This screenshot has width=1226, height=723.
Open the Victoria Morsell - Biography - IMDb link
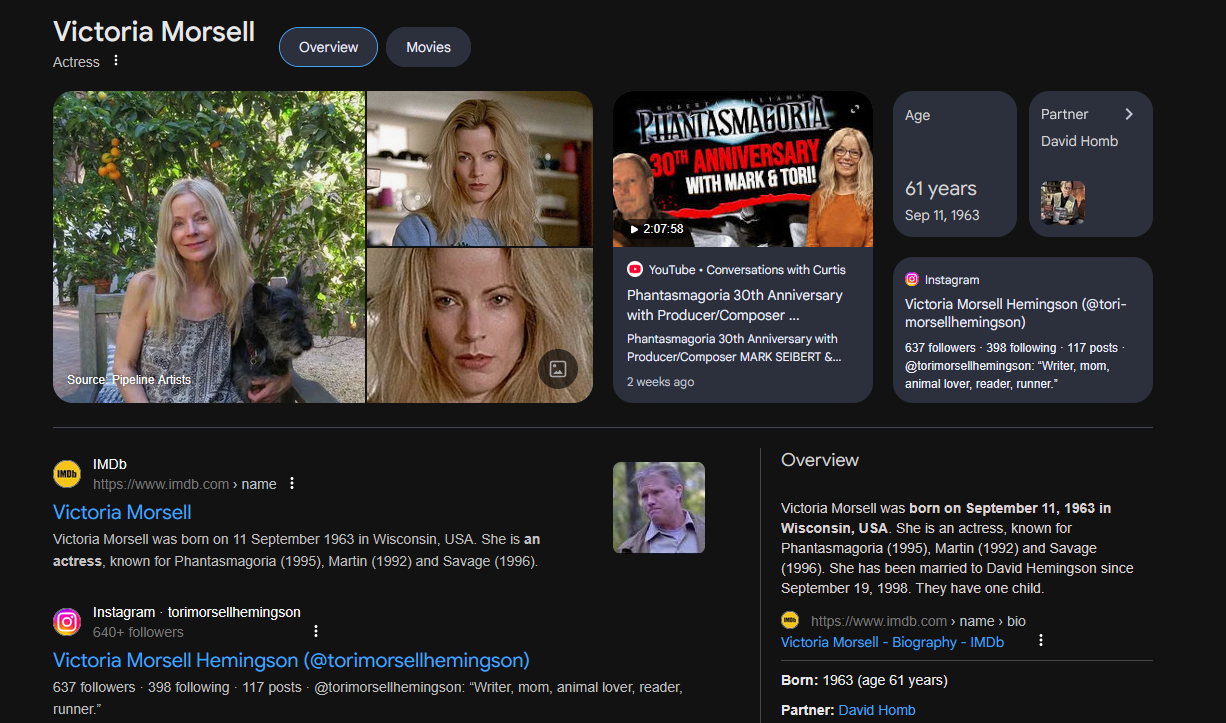(x=892, y=642)
